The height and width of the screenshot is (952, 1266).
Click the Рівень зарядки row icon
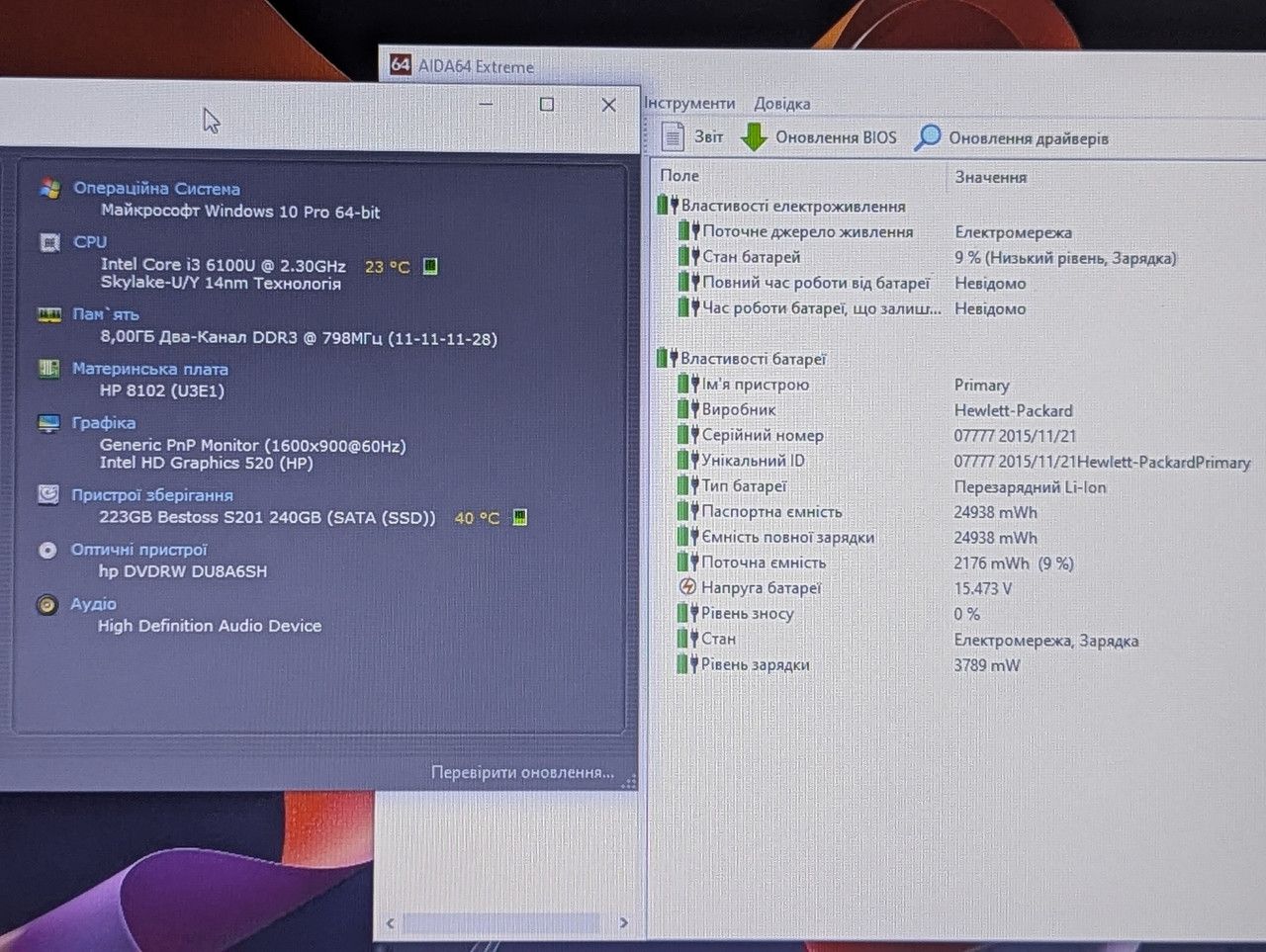687,664
